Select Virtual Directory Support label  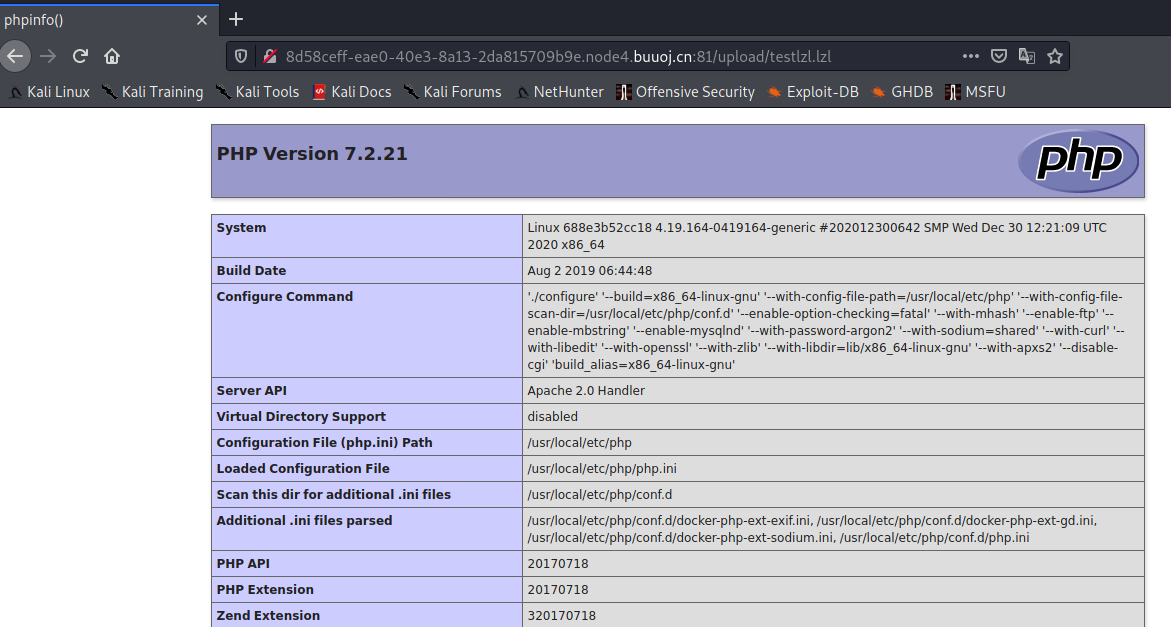301,417
